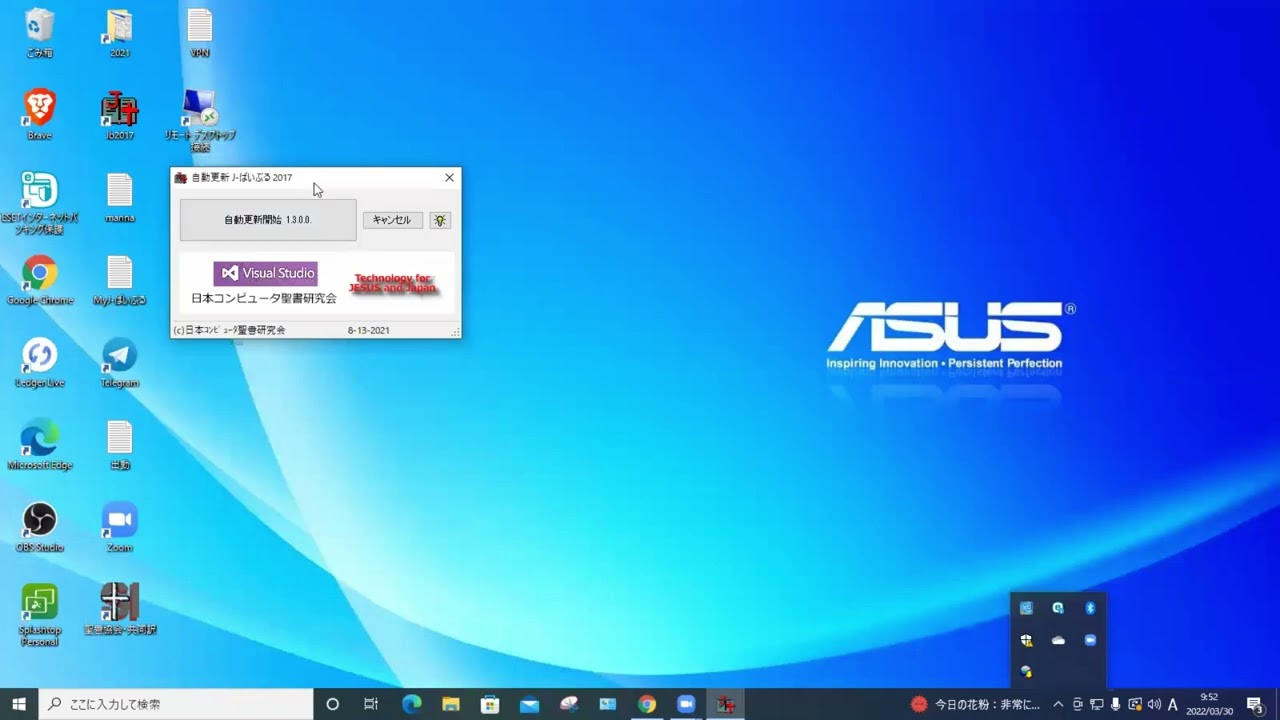
Task: Select the Splashtop Personal desktop shortcut
Action: 40,615
